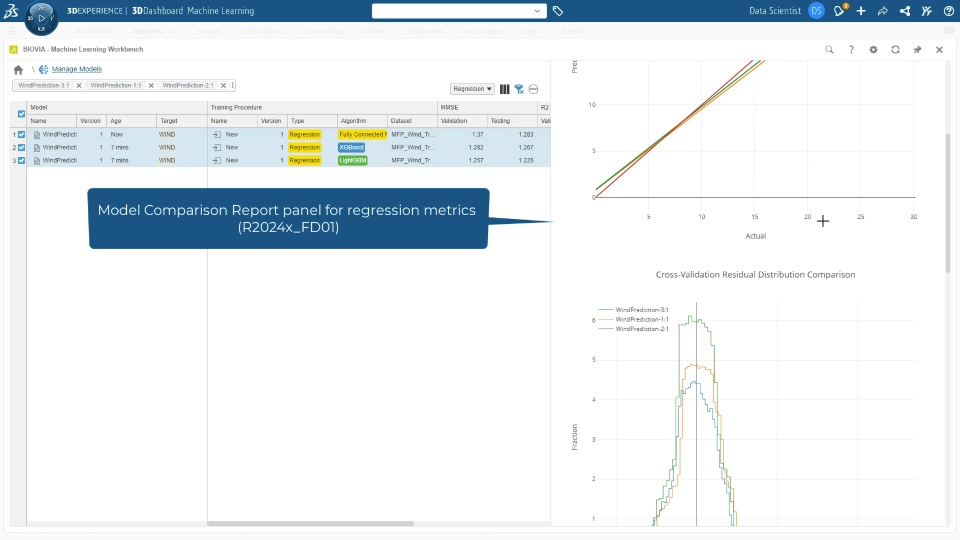Pin the workbench widget

pos(917,50)
